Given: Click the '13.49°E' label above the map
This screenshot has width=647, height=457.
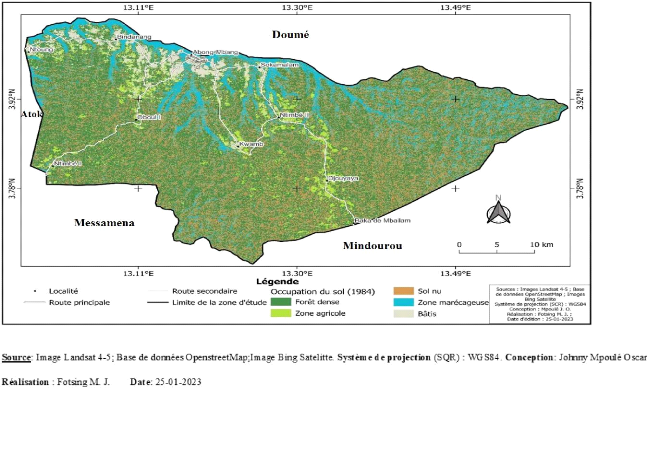Looking at the screenshot, I should pyautogui.click(x=456, y=7).
